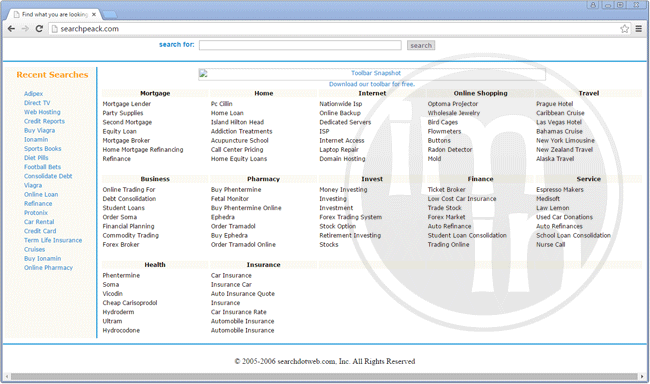Click the Online Trading For link
The height and width of the screenshot is (384, 650).
coord(129,190)
